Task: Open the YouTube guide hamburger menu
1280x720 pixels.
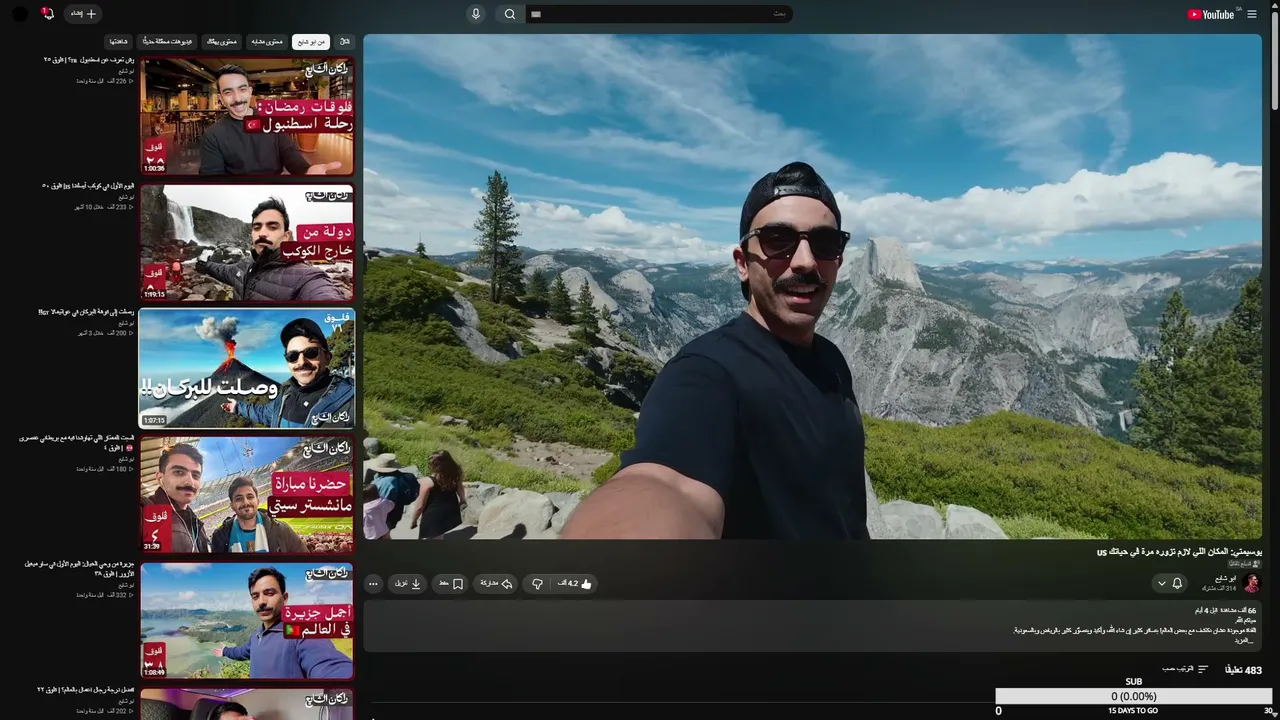Action: point(1252,14)
